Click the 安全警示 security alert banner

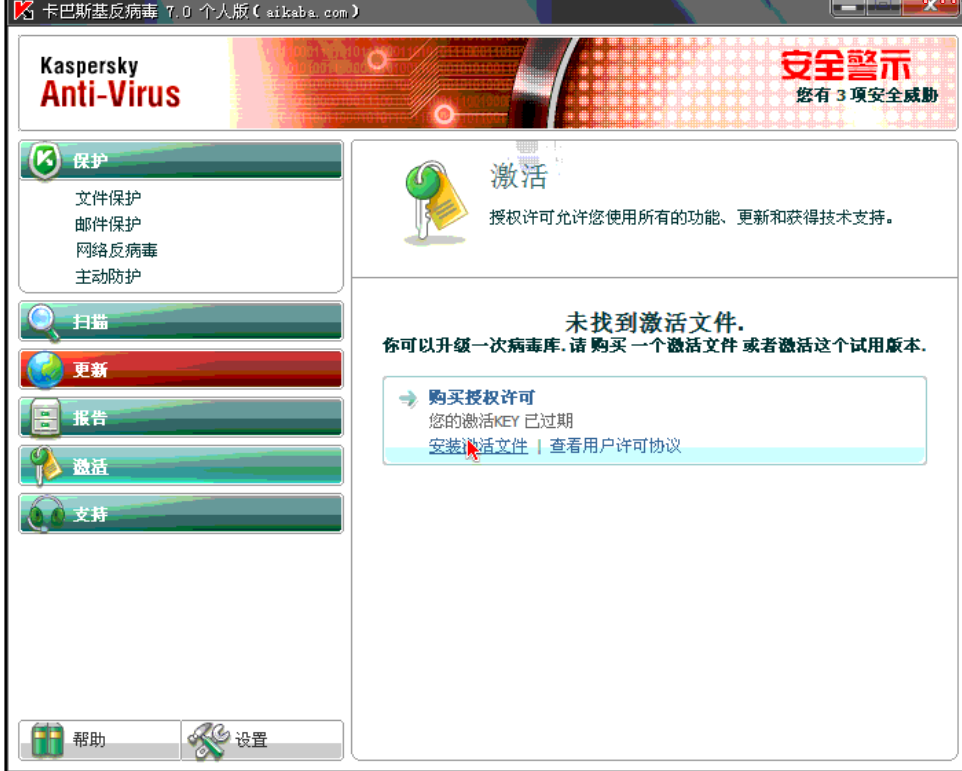(845, 66)
